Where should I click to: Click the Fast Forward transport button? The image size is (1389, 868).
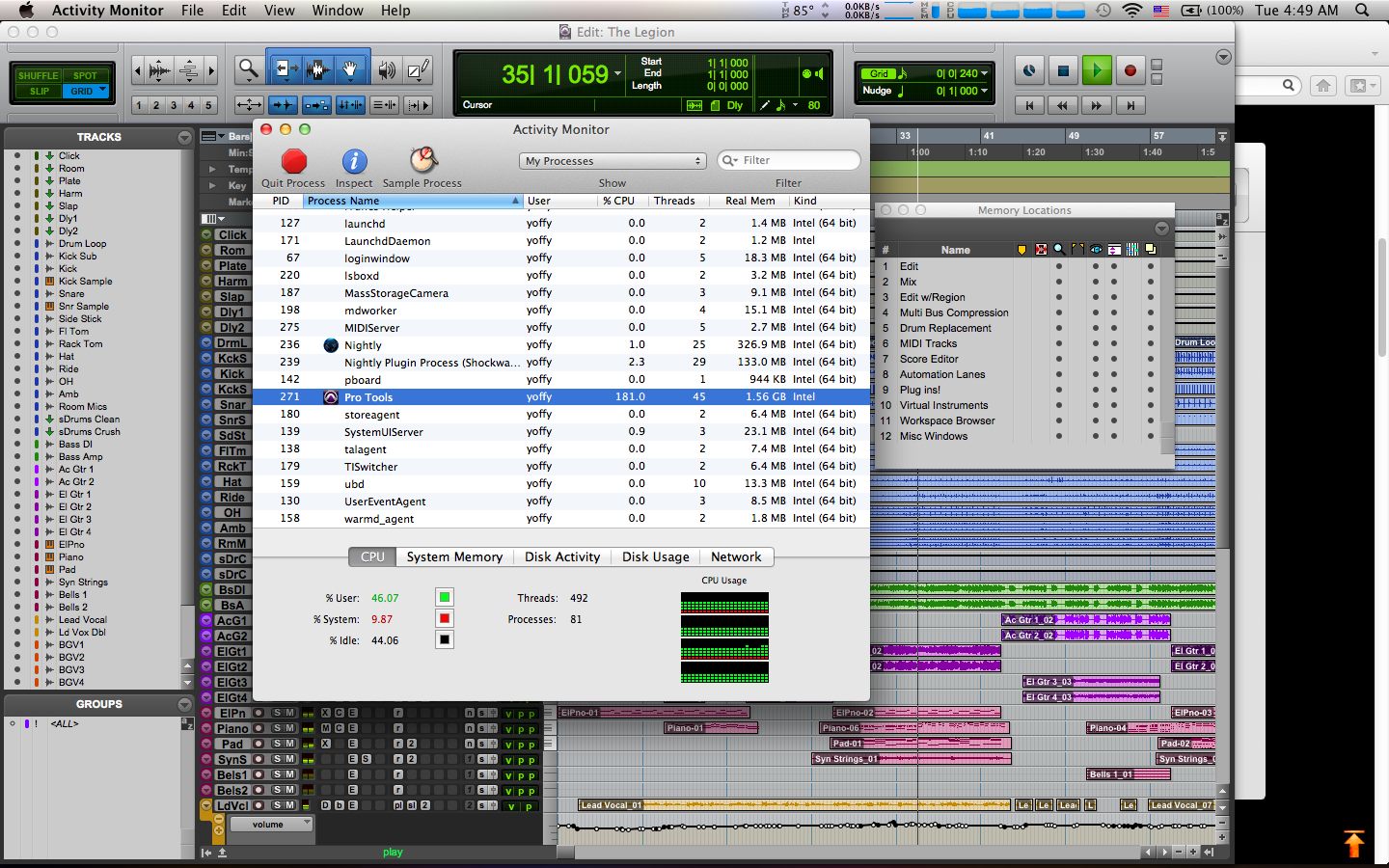(1096, 105)
